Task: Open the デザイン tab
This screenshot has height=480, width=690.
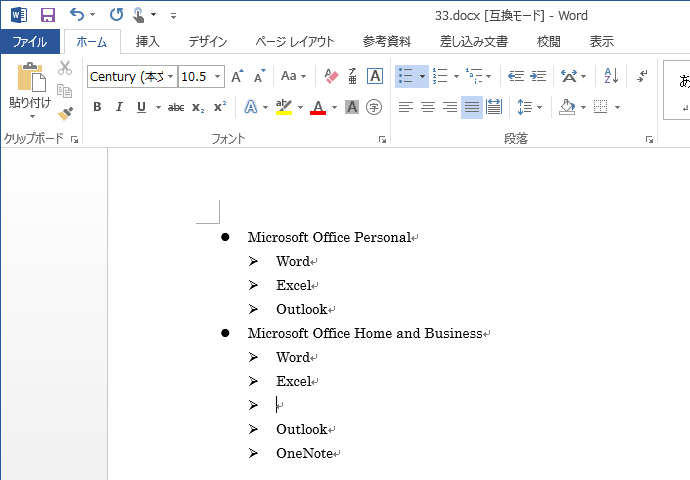Action: tap(208, 42)
